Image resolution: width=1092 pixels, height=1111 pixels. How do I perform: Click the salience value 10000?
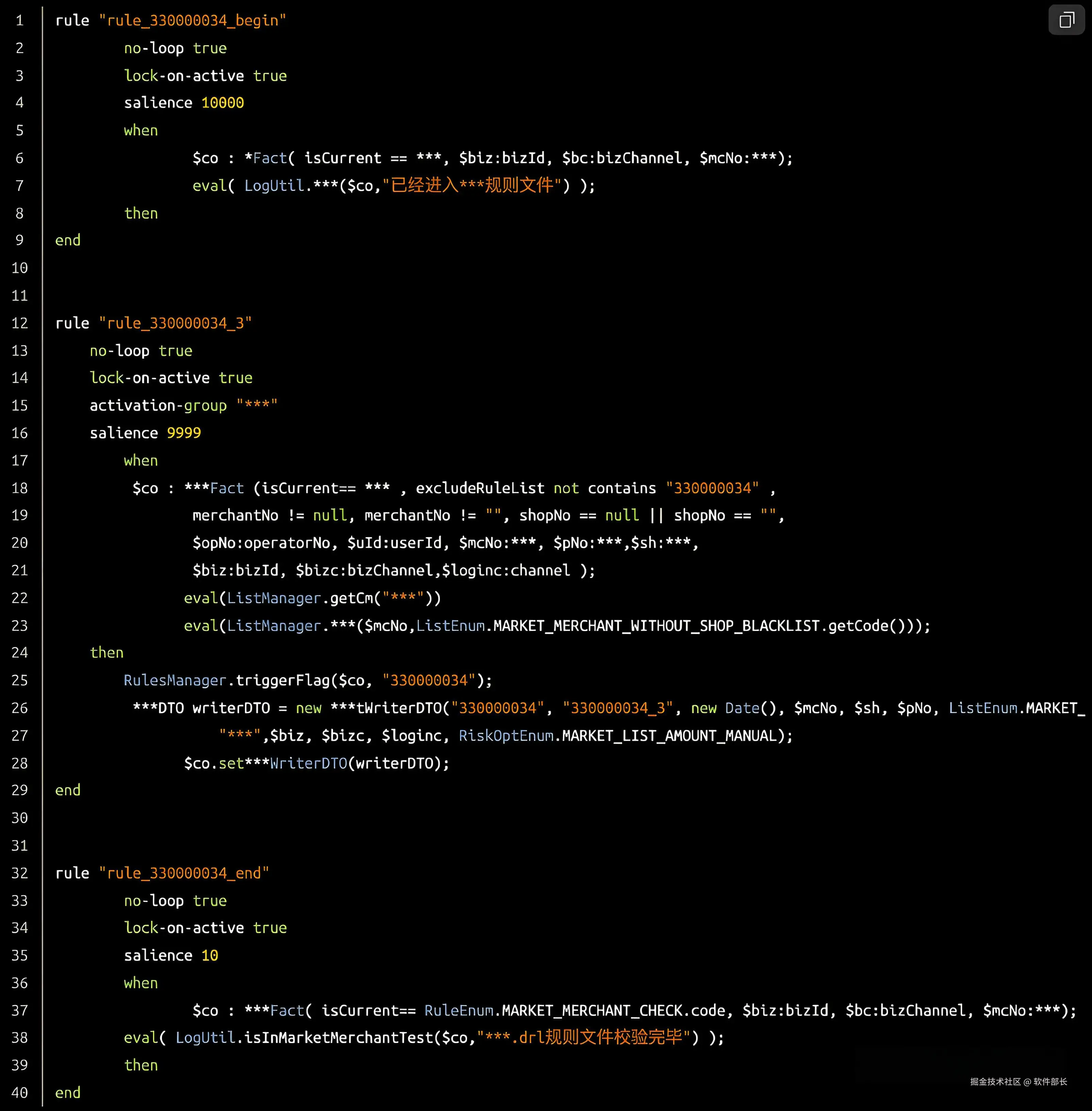pyautogui.click(x=222, y=103)
